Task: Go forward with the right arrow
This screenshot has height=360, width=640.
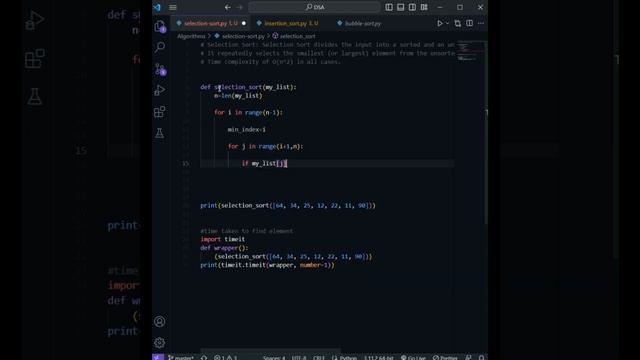Action: pyautogui.click(x=240, y=7)
